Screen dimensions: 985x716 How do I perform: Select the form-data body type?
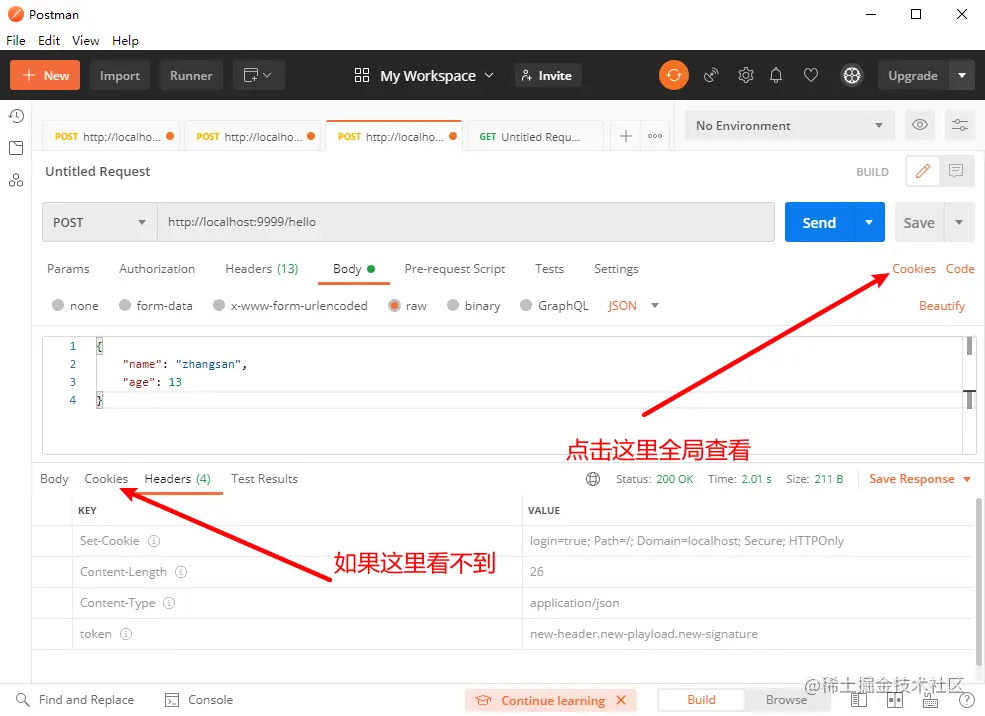click(125, 305)
